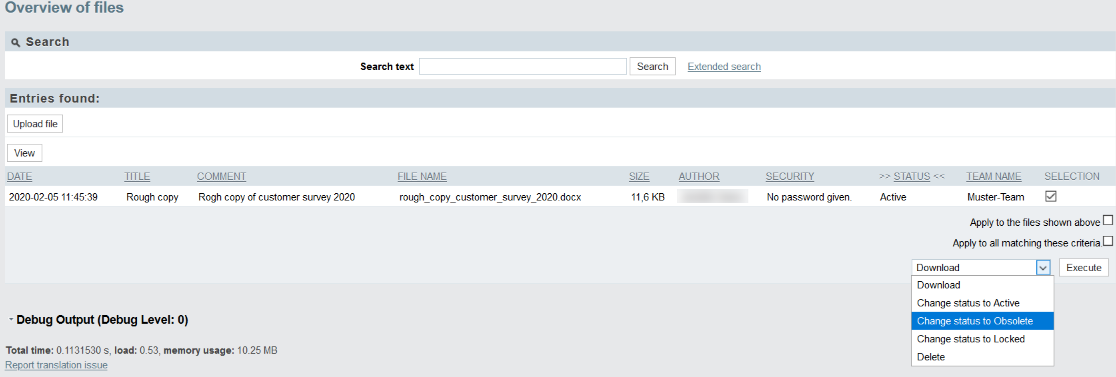Choose 'Change status to Active' option
The height and width of the screenshot is (377, 1116).
982,303
